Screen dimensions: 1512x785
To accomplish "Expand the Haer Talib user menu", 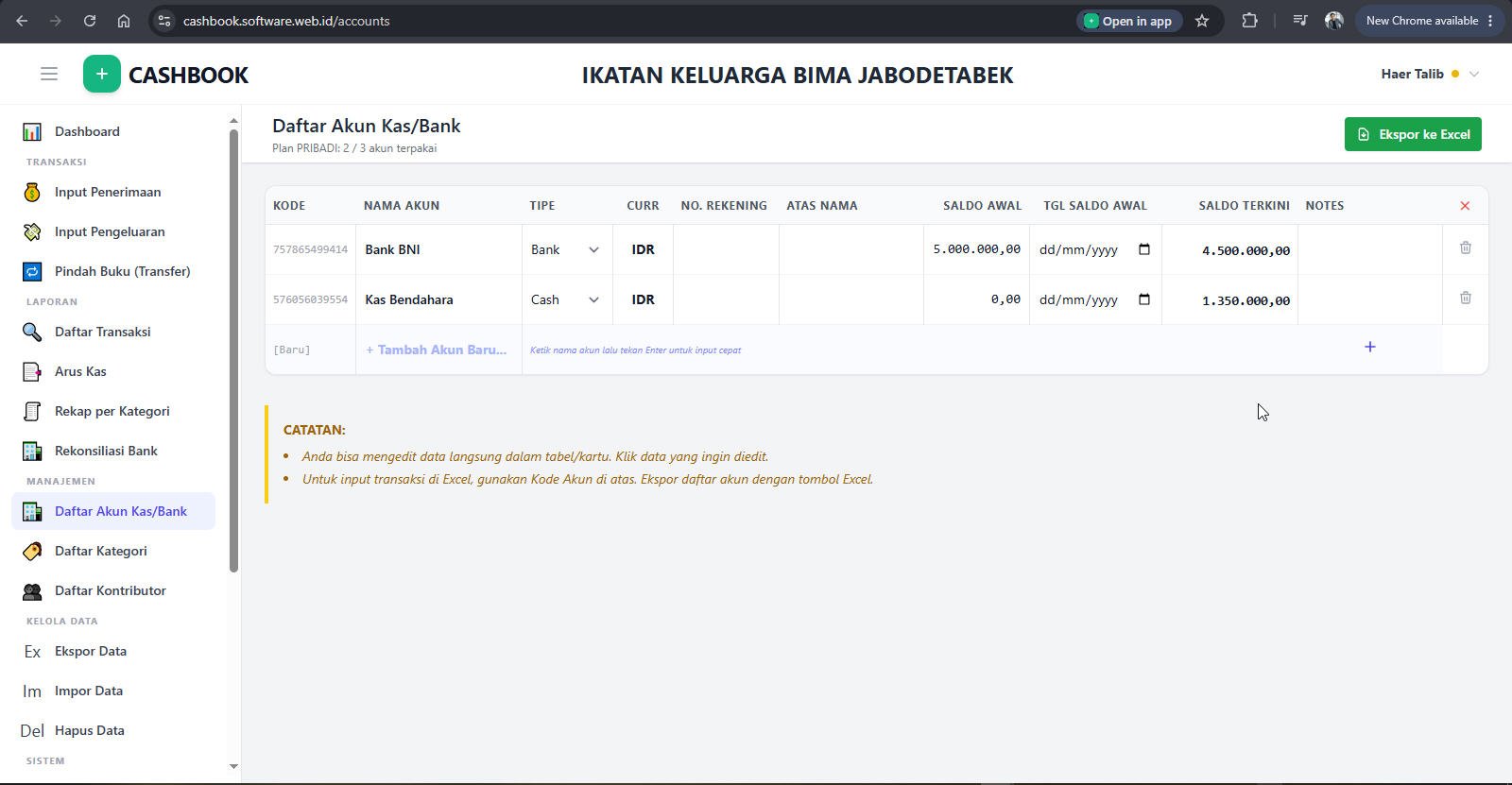I will click(1430, 74).
